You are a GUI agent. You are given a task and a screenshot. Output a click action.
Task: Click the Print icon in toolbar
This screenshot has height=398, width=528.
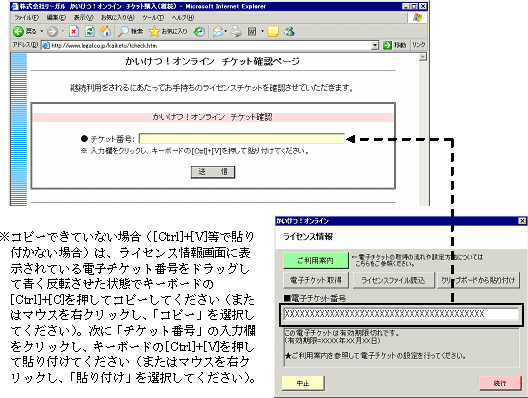pos(237,32)
